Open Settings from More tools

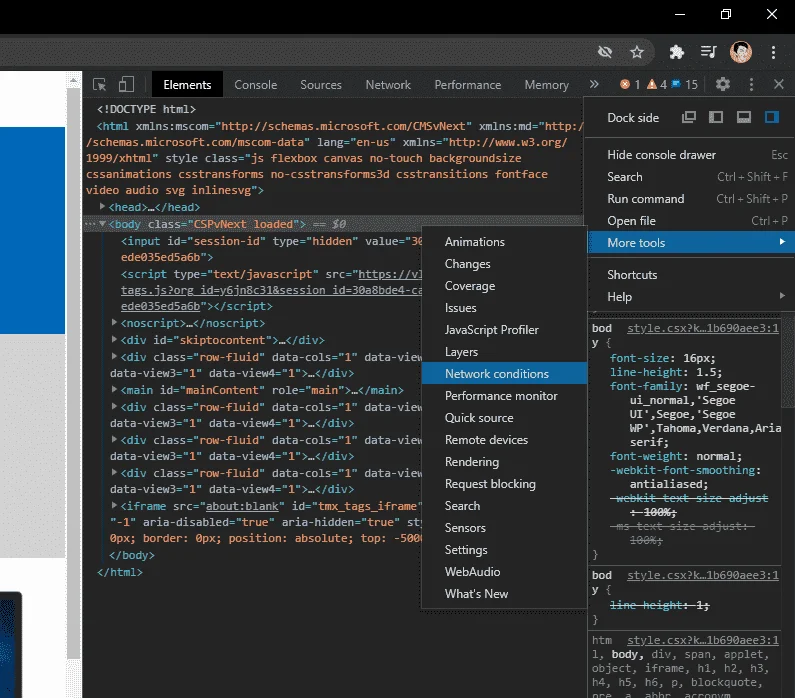(x=504, y=549)
